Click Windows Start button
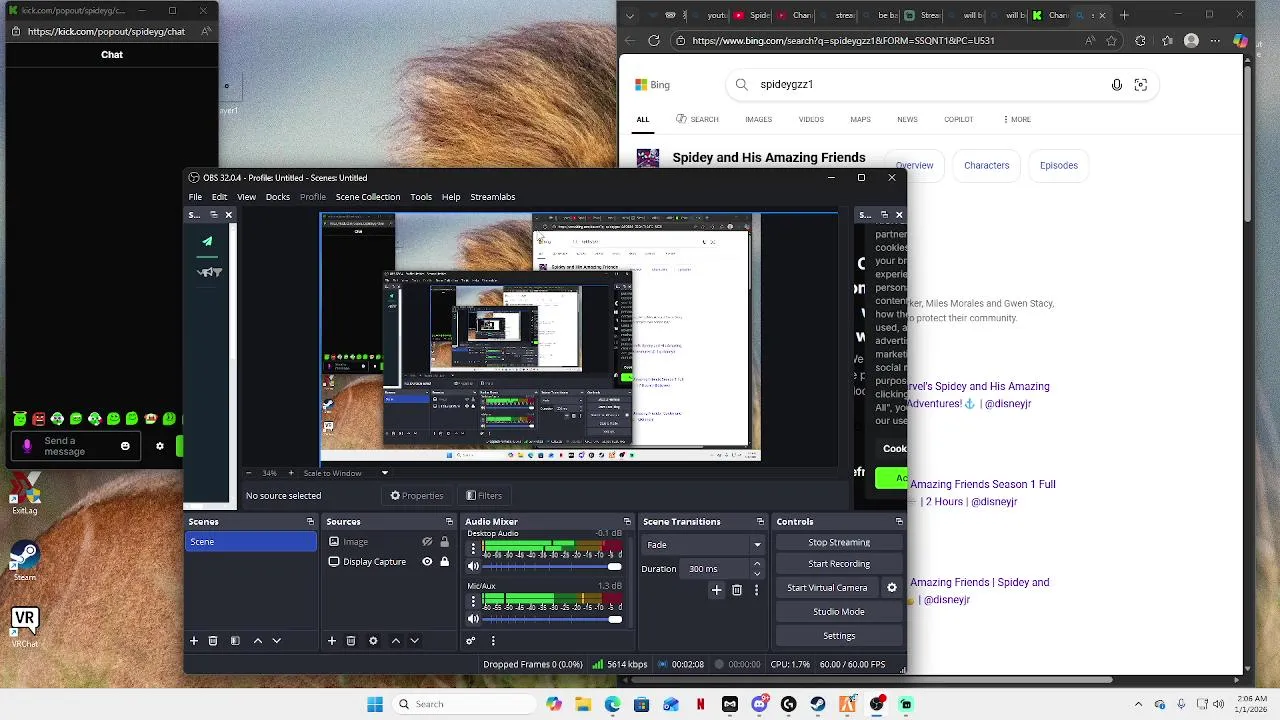This screenshot has height=720, width=1280. 375,704
